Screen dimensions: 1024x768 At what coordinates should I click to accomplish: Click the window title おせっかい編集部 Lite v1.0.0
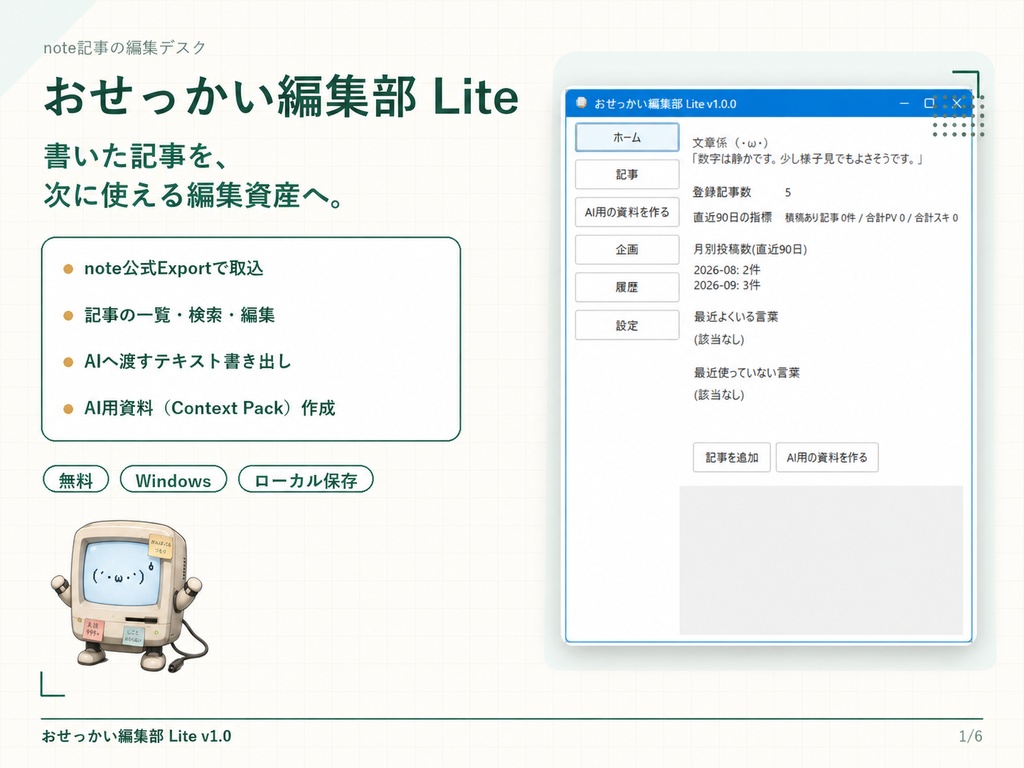pos(665,104)
